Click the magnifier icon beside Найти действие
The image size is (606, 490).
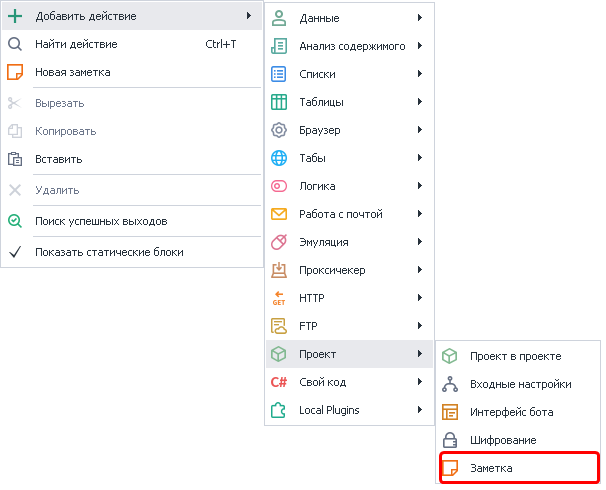15,44
